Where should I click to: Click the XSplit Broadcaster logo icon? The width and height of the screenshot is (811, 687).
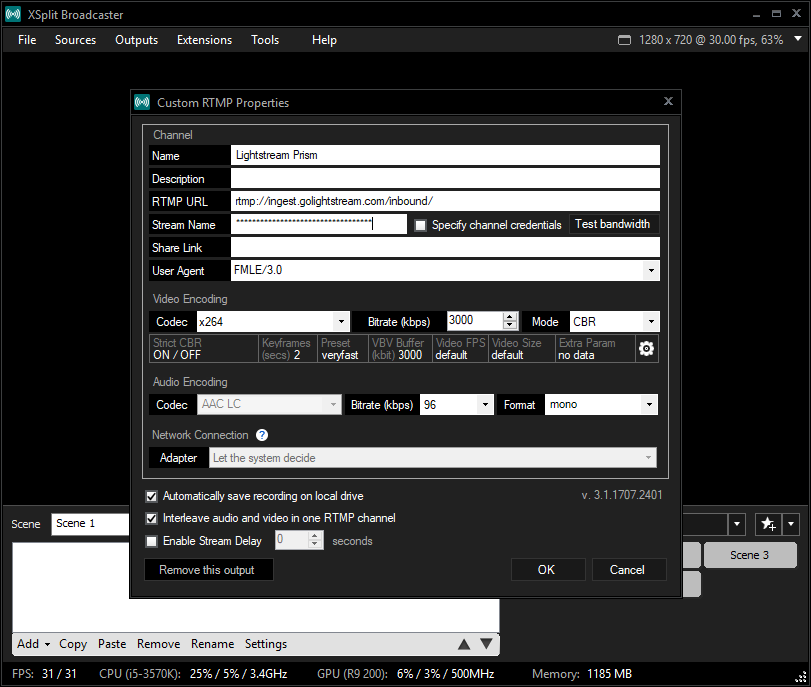[x=13, y=14]
